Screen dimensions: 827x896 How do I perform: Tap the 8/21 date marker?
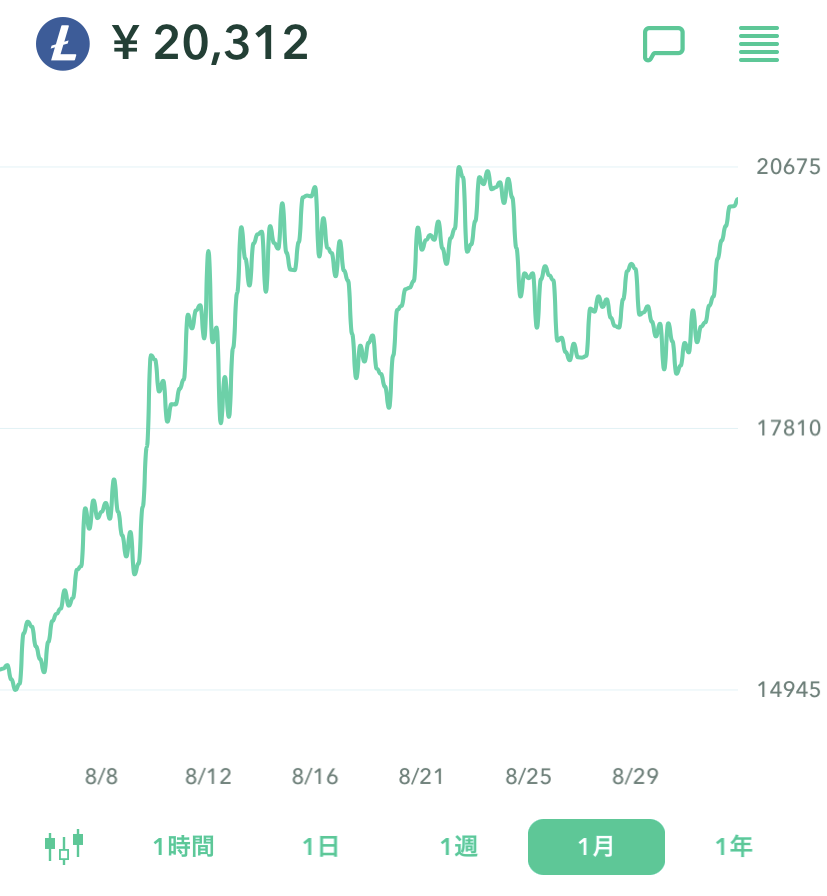[x=421, y=776]
